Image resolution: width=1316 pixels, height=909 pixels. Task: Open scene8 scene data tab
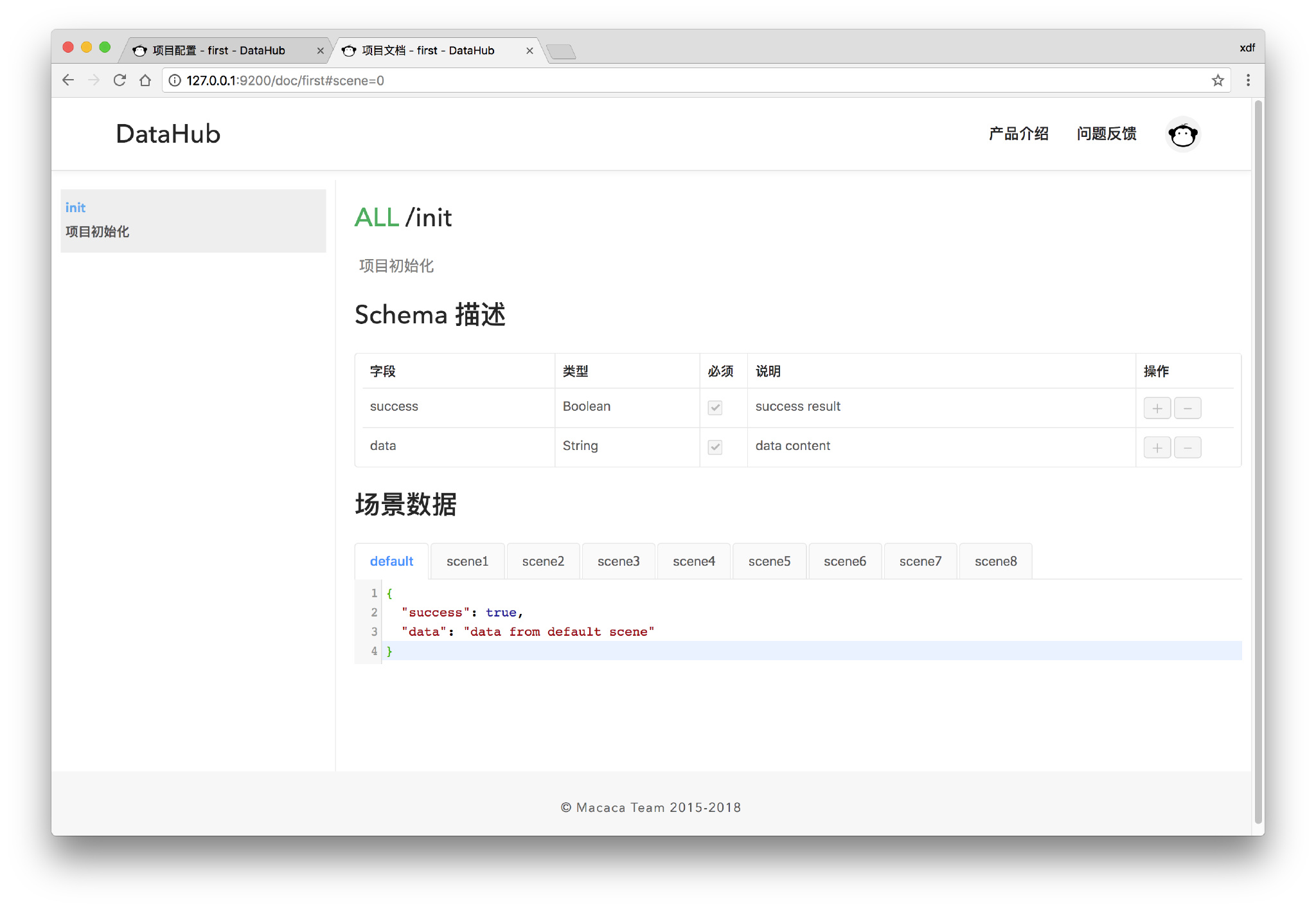point(995,561)
